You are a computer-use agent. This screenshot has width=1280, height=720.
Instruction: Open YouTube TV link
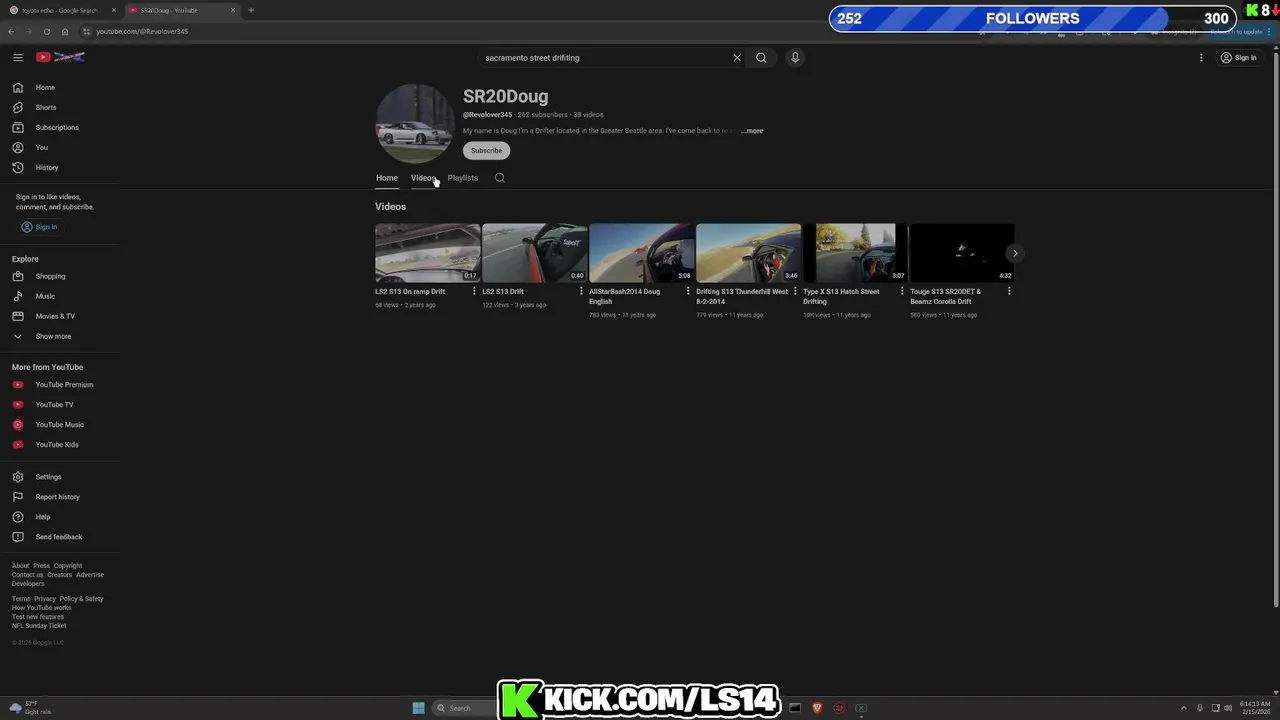(60, 404)
